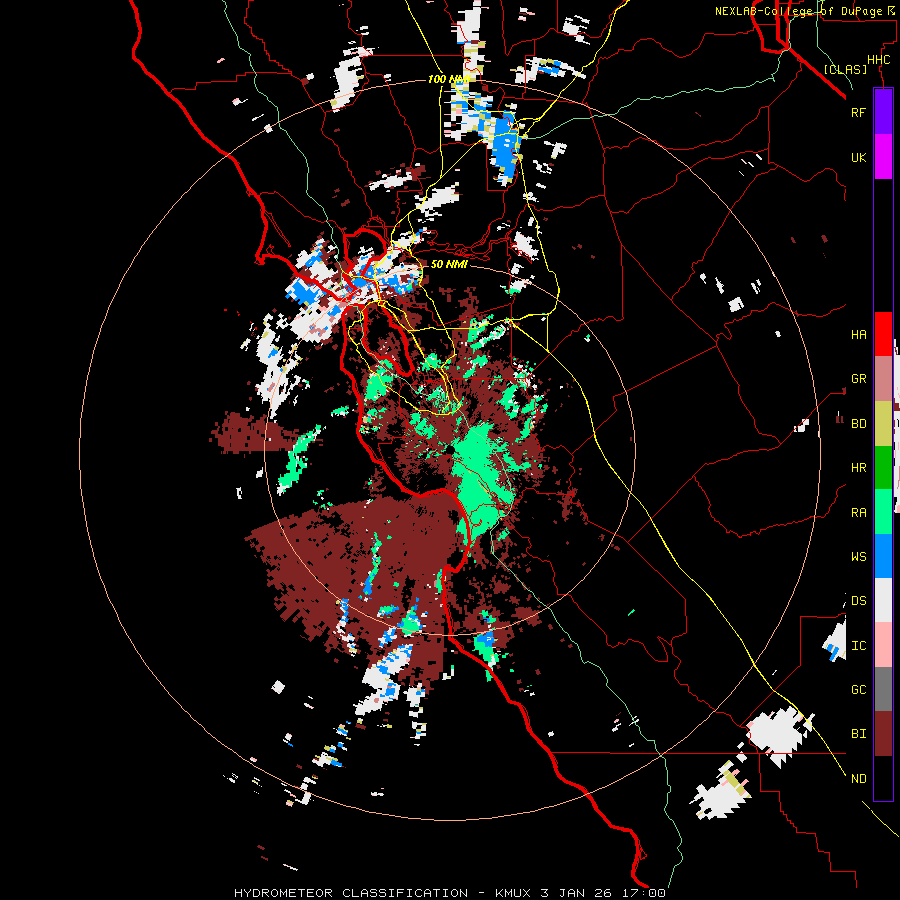Image resolution: width=900 pixels, height=900 pixels.
Task: Click the RA bright green legend swatch
Action: pyautogui.click(x=883, y=512)
